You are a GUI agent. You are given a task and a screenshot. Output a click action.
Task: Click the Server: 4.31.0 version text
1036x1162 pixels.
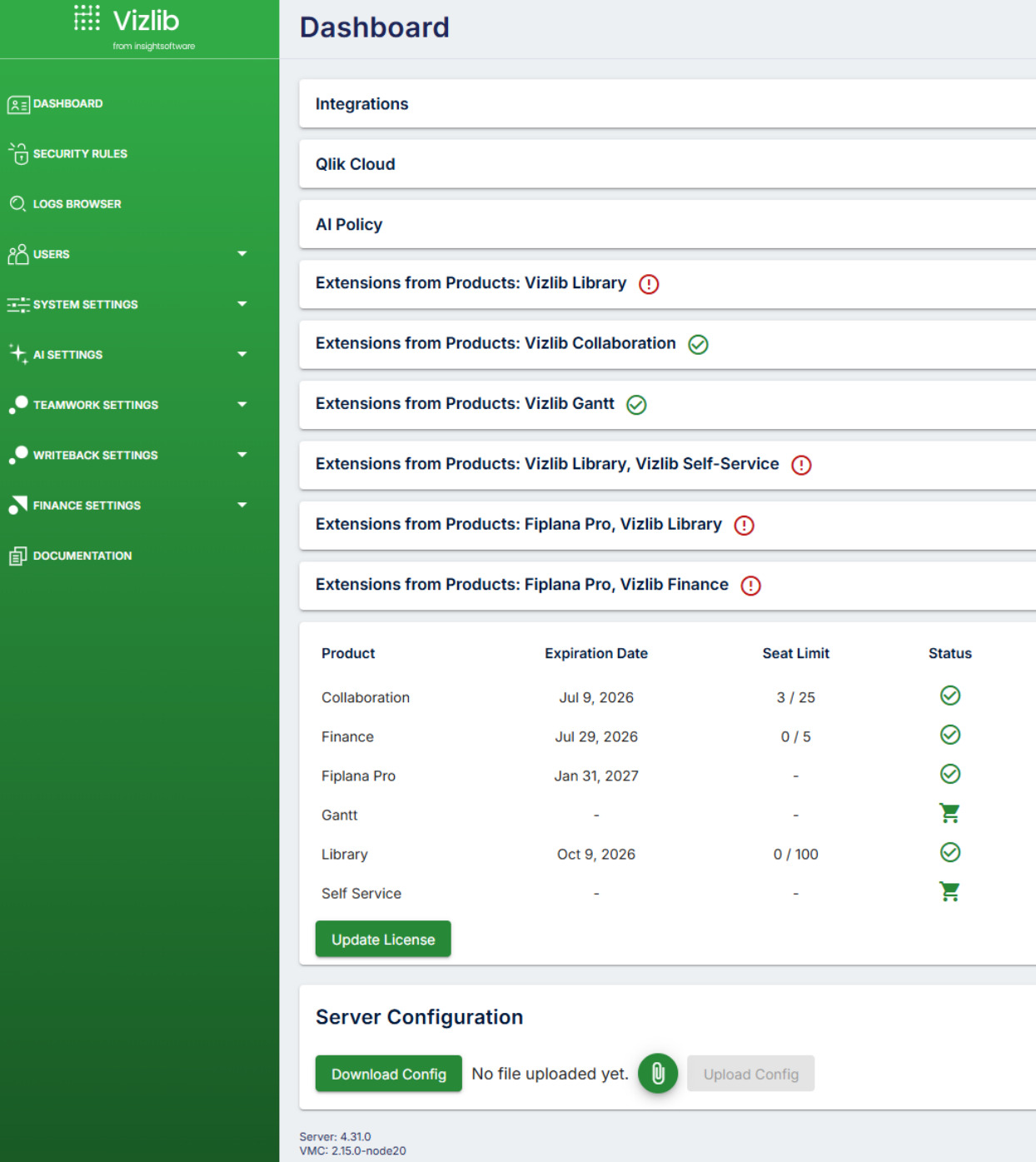tap(336, 1137)
